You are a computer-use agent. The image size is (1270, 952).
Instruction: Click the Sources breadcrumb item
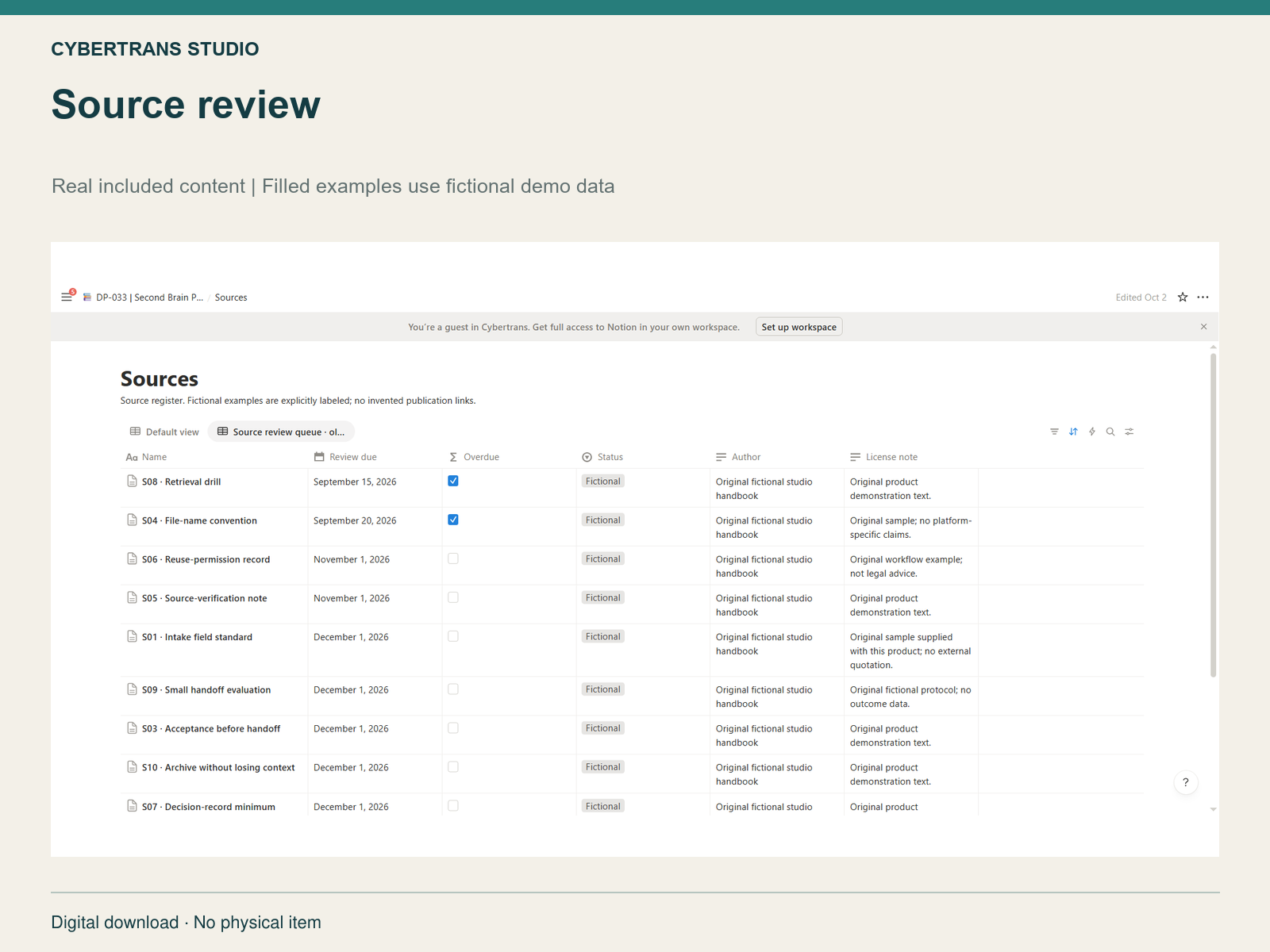click(x=231, y=297)
